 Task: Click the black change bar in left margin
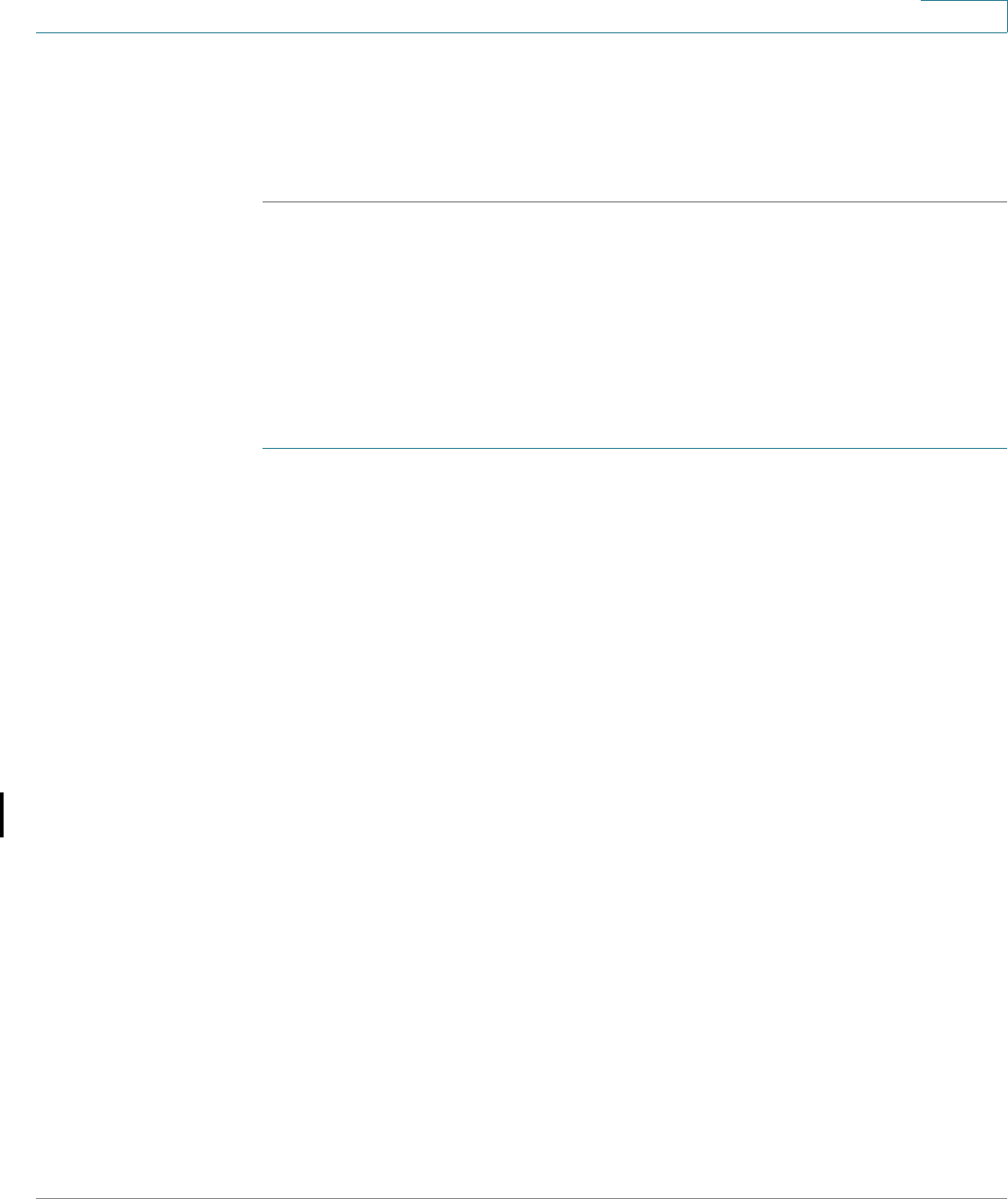pos(2,802)
